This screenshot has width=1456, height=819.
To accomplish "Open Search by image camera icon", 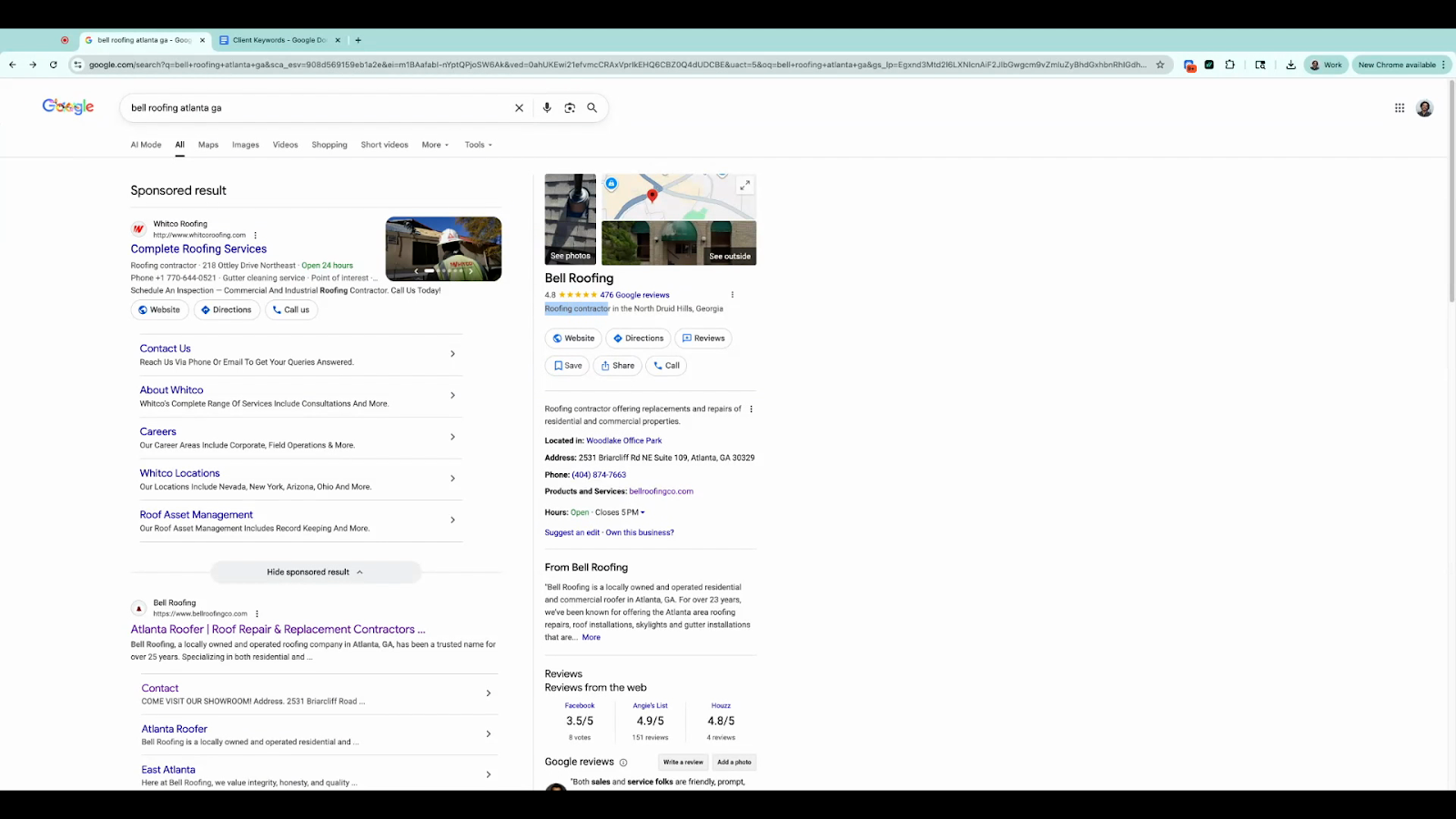I will (570, 107).
